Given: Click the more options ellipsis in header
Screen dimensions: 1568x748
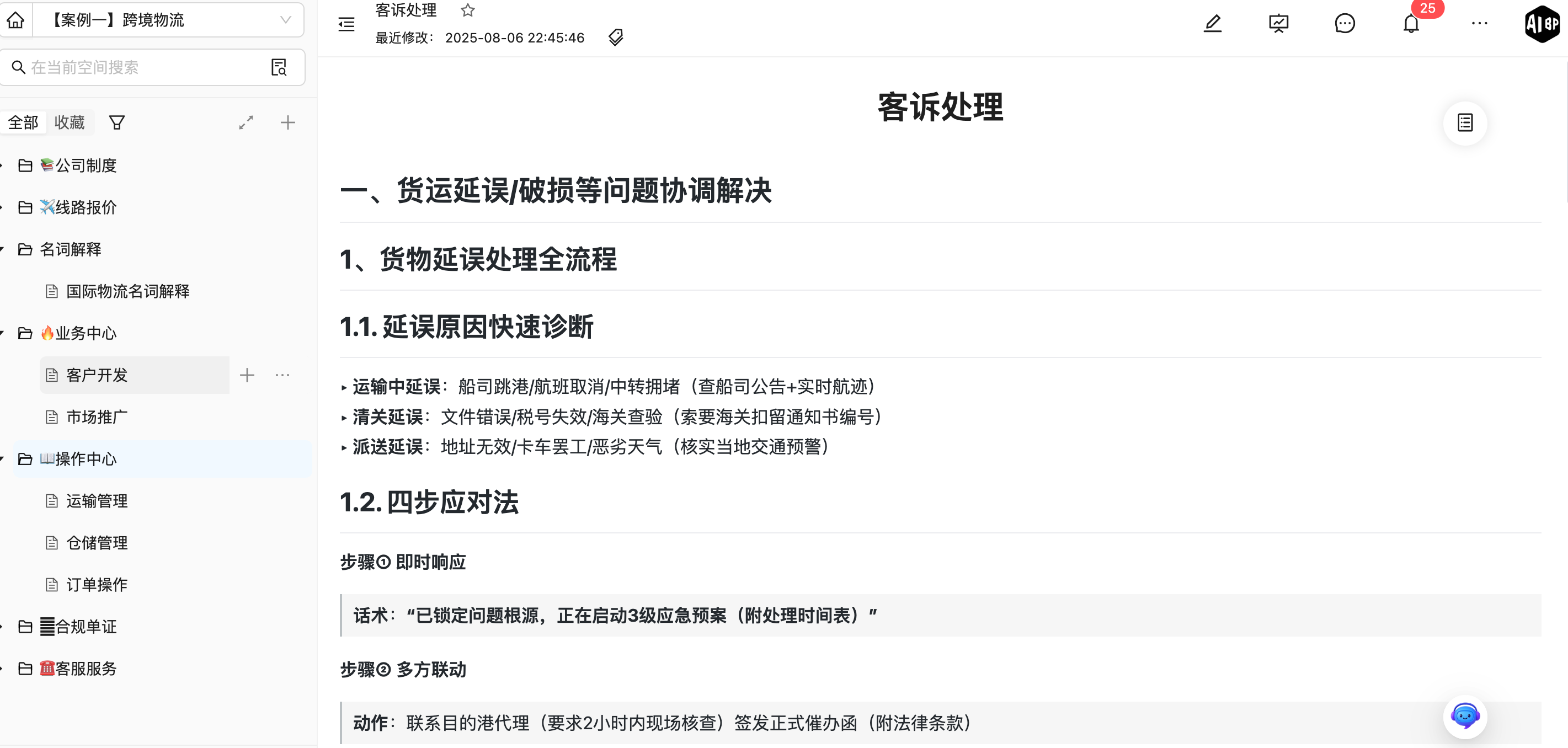Looking at the screenshot, I should (x=1479, y=24).
